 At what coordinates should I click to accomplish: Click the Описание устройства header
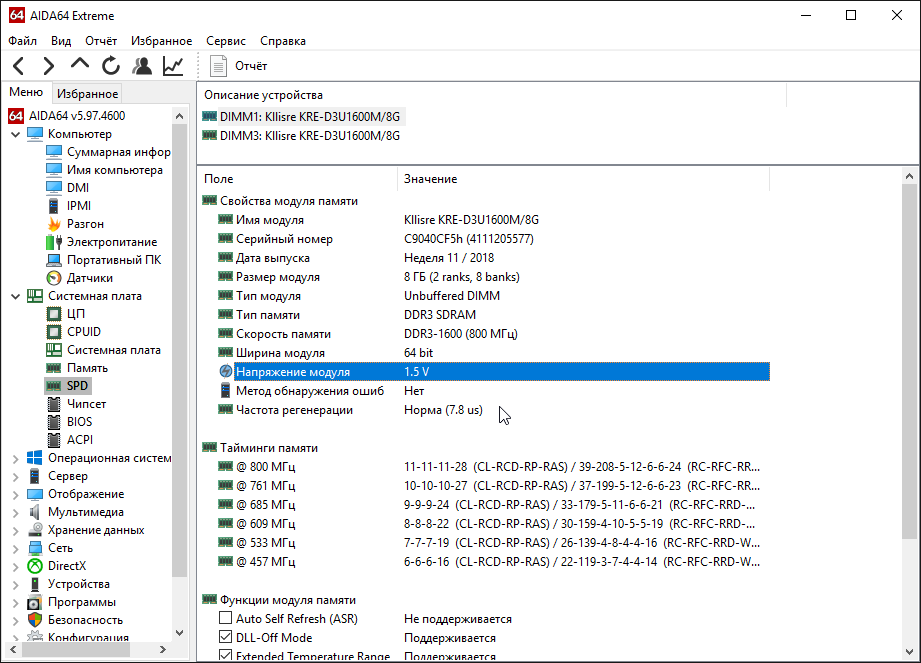492,95
